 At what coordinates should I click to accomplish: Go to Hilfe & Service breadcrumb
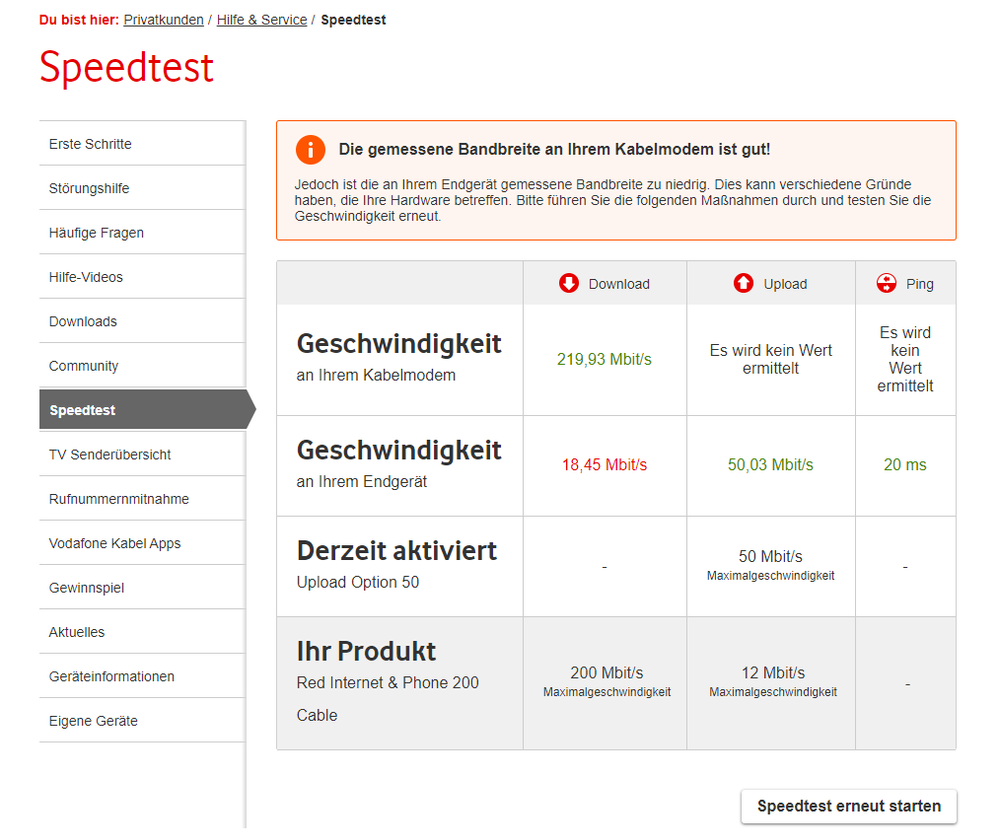coord(262,20)
